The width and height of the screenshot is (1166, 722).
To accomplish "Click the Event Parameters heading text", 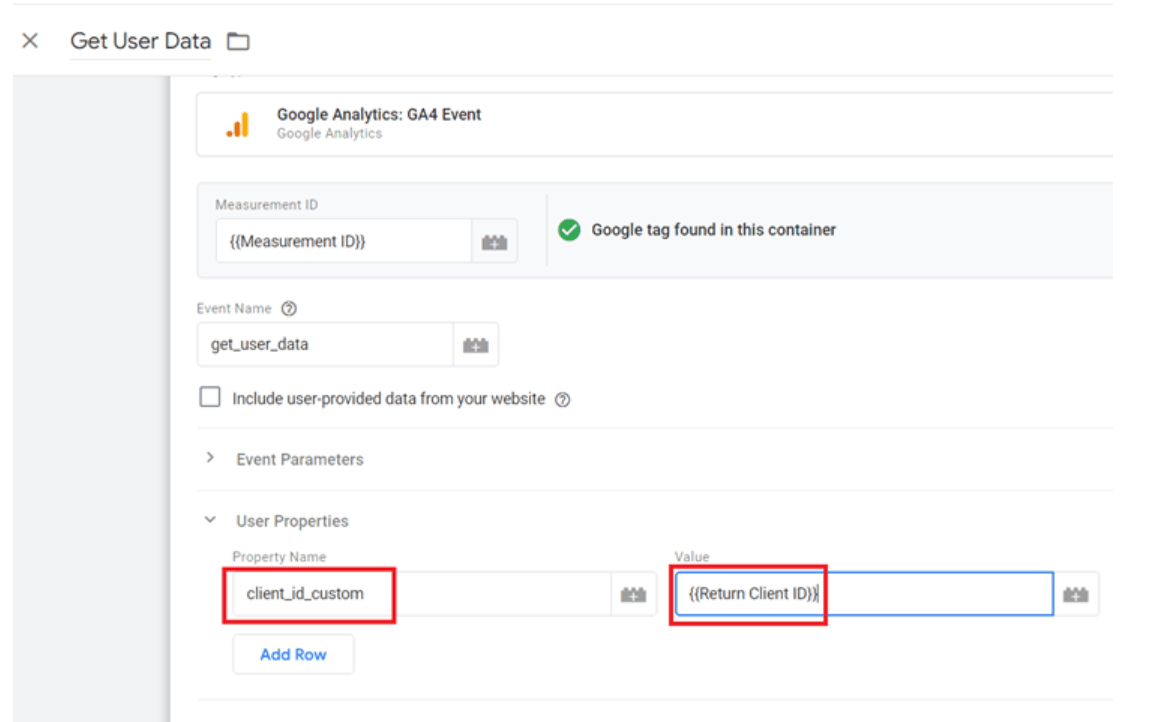I will click(300, 460).
